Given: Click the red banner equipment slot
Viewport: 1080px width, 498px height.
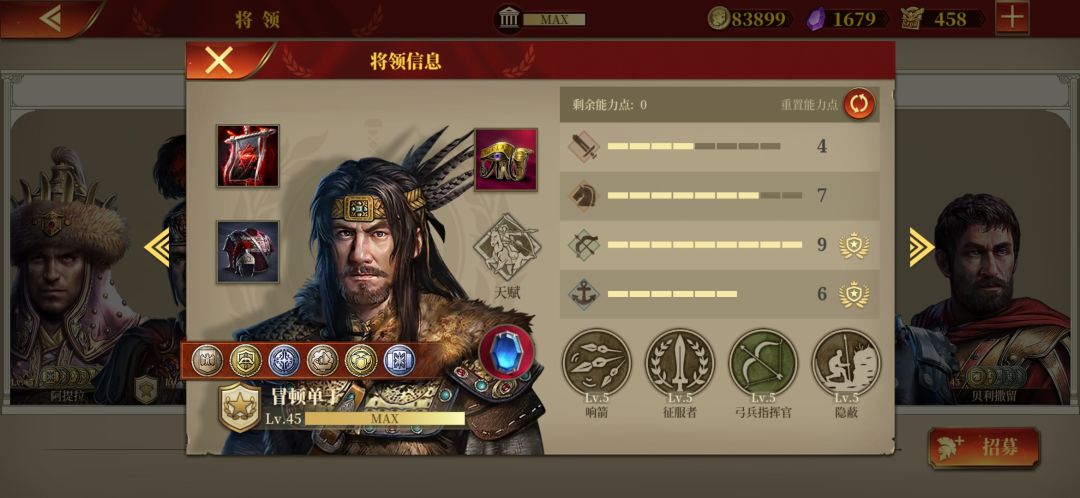Looking at the screenshot, I should tap(248, 156).
